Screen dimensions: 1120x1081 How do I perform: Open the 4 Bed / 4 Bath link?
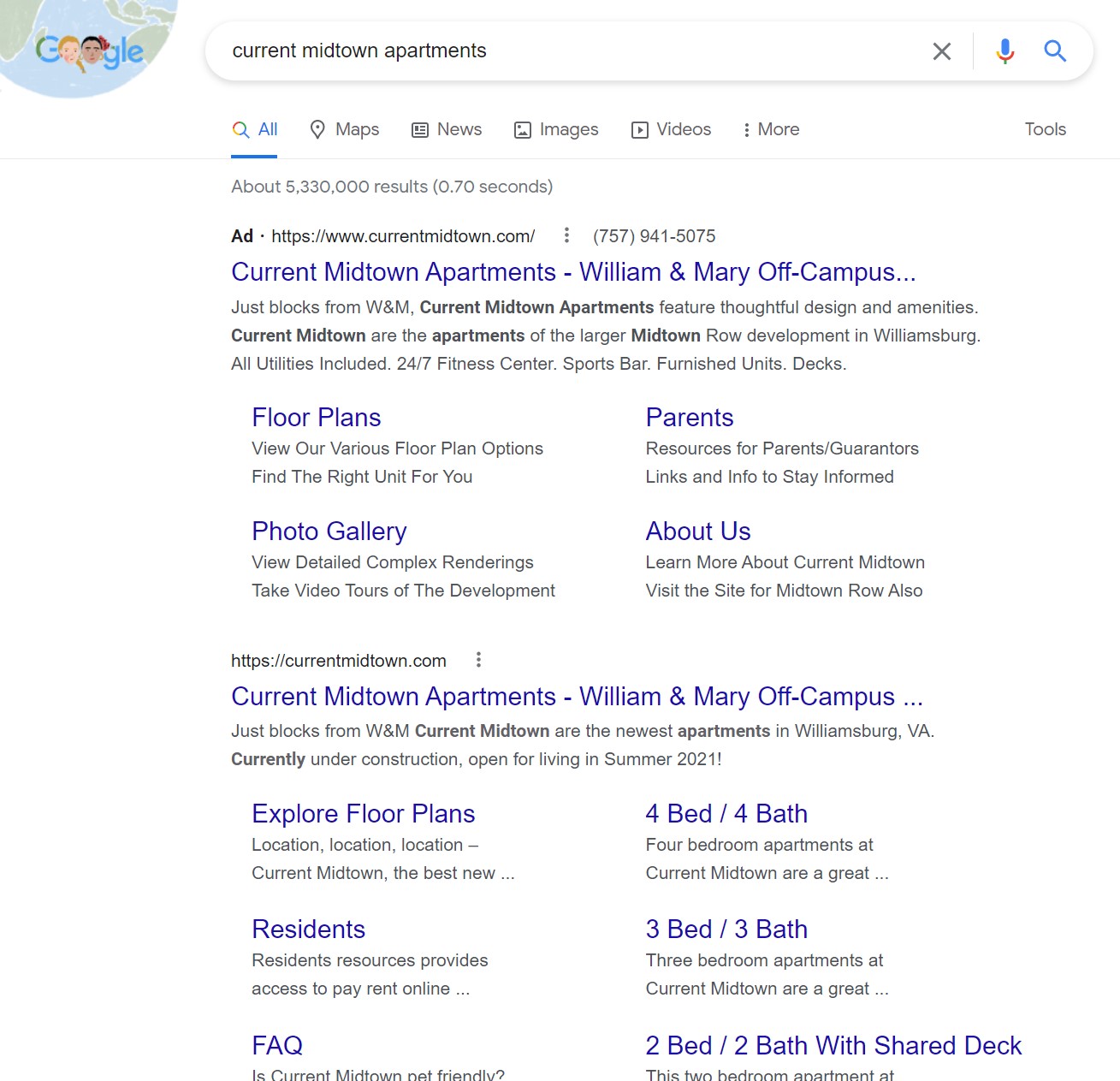tap(726, 813)
